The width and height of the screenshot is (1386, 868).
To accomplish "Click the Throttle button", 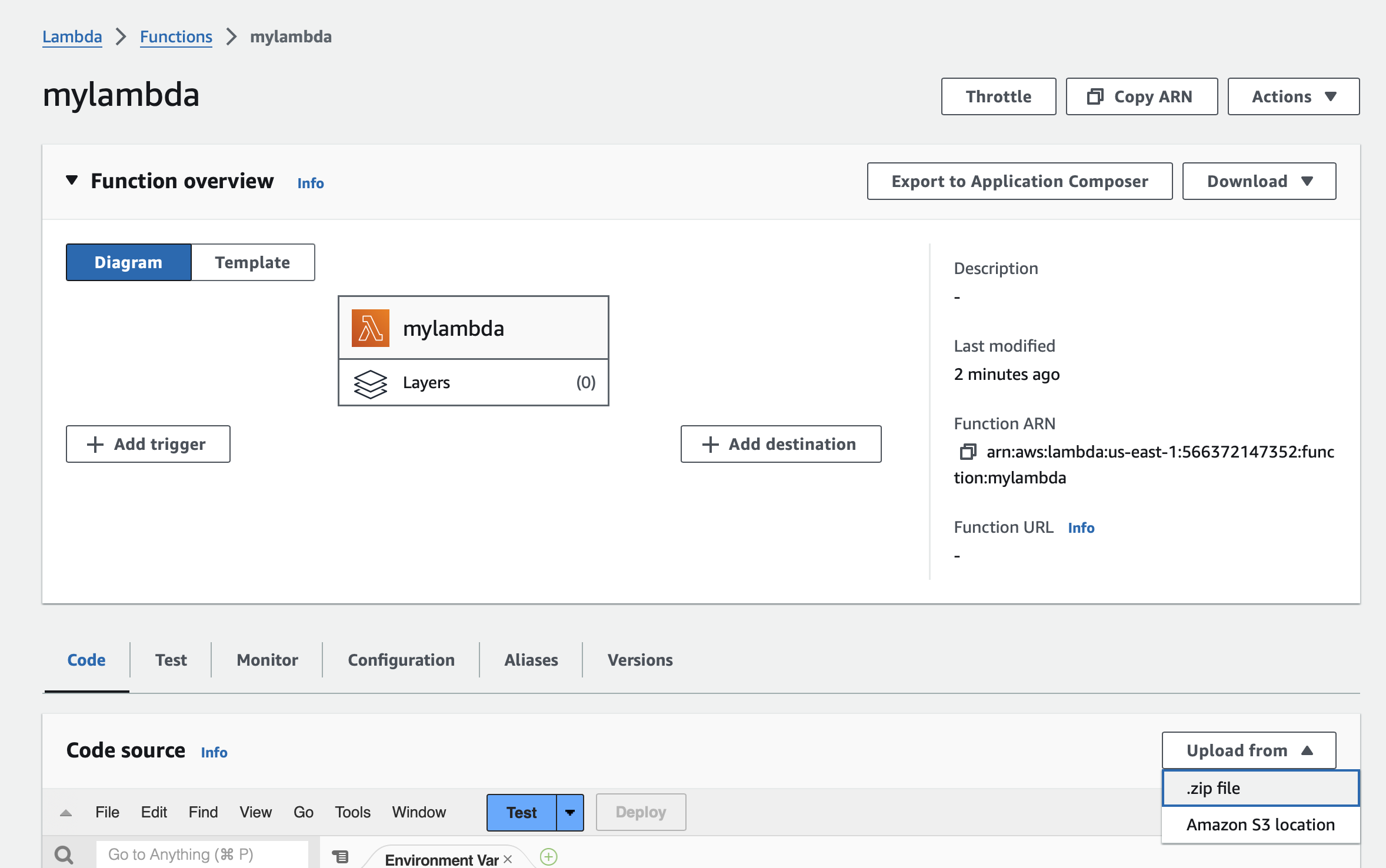I will (x=999, y=96).
